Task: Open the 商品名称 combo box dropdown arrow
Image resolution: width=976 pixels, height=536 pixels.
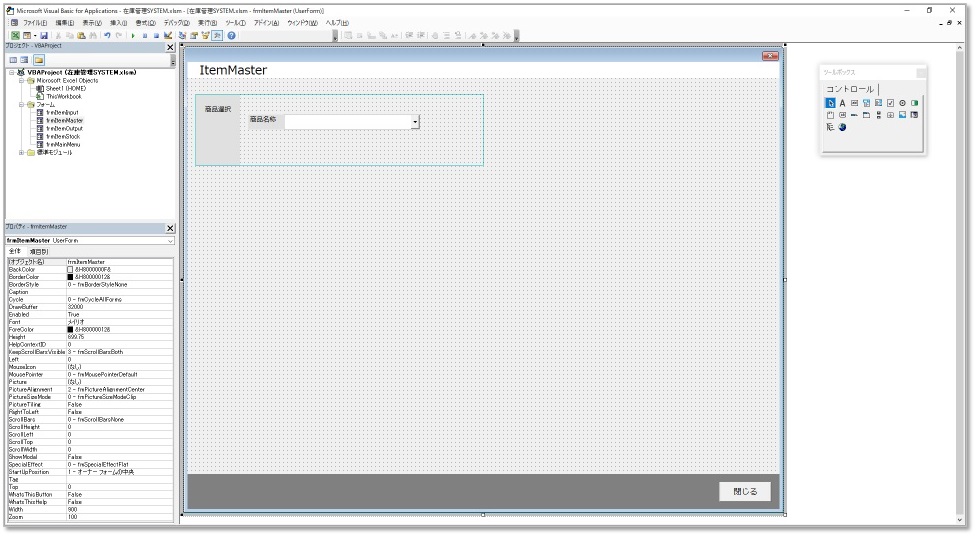Action: (x=415, y=121)
